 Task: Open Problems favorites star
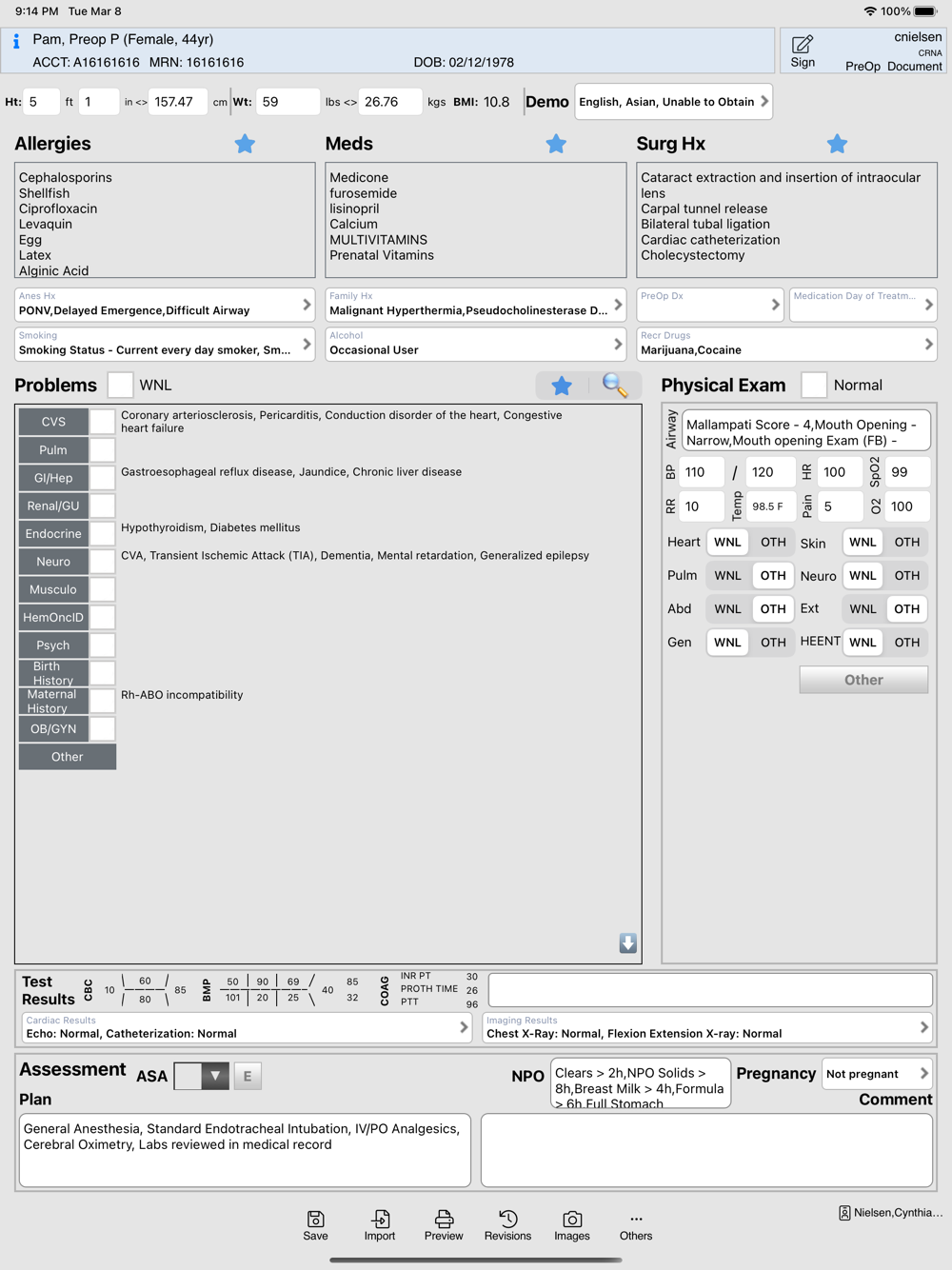(x=562, y=385)
